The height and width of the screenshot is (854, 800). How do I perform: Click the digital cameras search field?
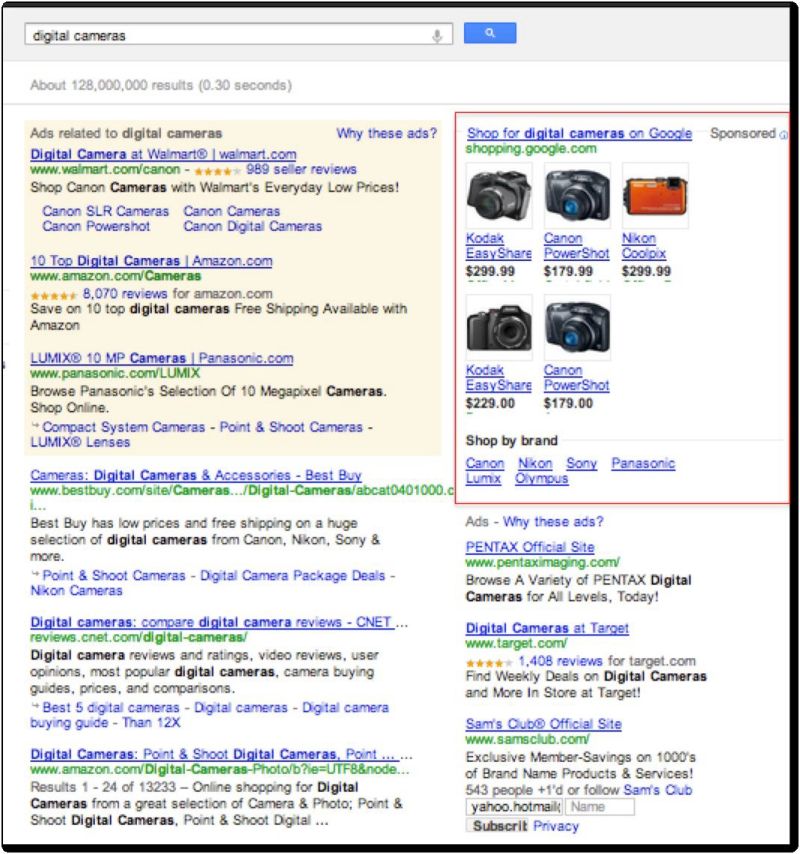coord(200,32)
